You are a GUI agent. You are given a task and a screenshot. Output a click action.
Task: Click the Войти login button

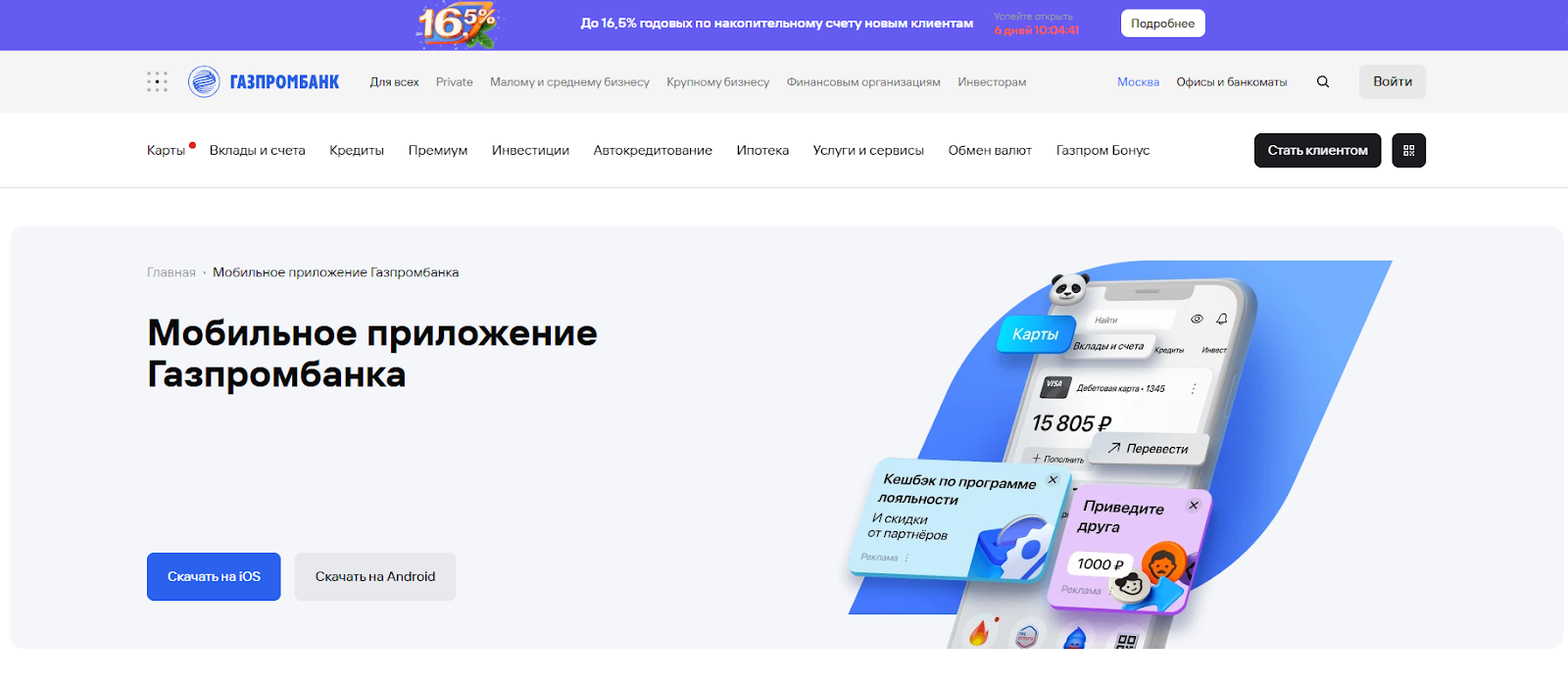point(1393,81)
